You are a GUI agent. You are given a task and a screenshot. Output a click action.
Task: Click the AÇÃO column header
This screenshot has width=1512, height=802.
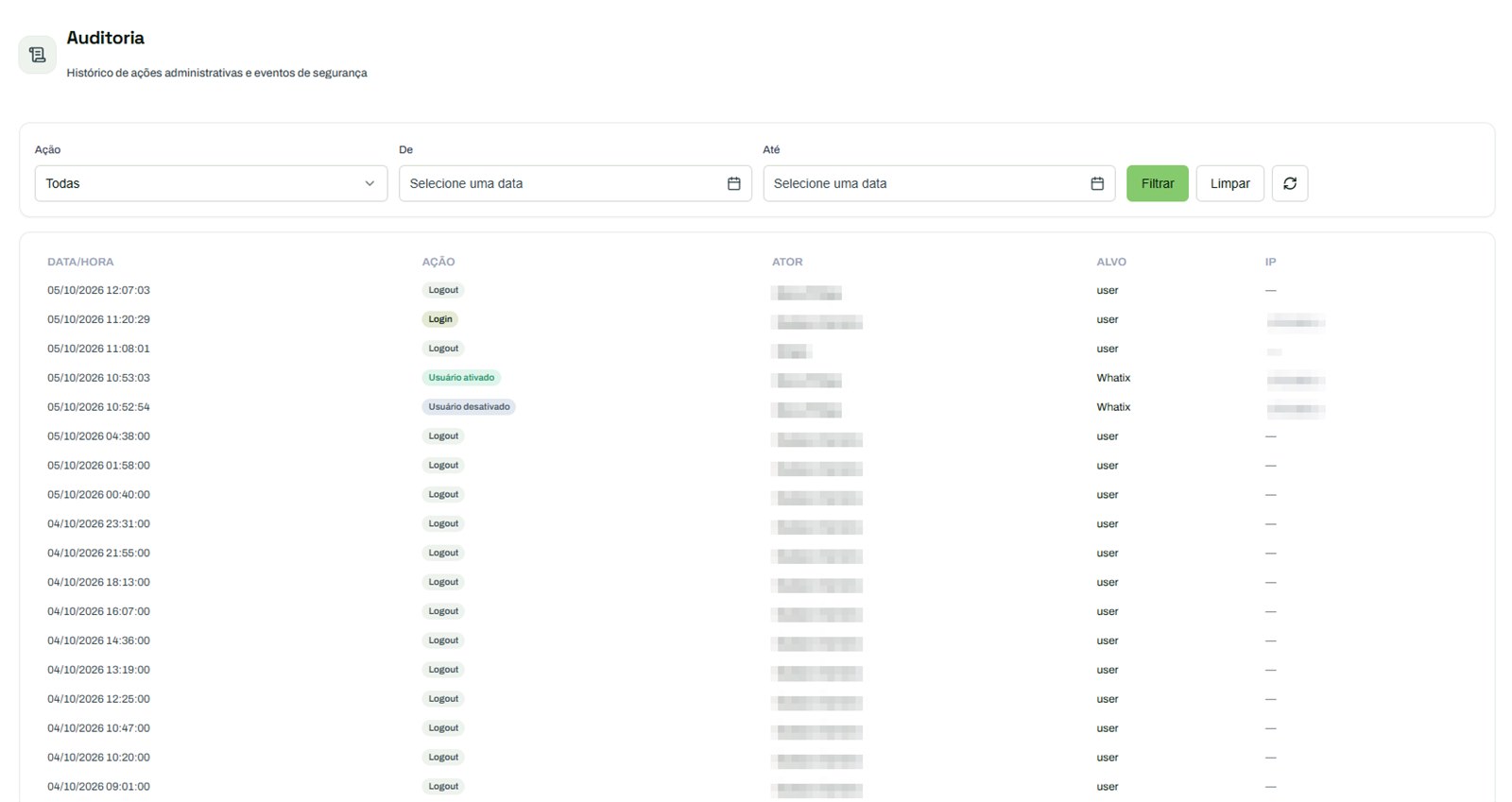[438, 262]
